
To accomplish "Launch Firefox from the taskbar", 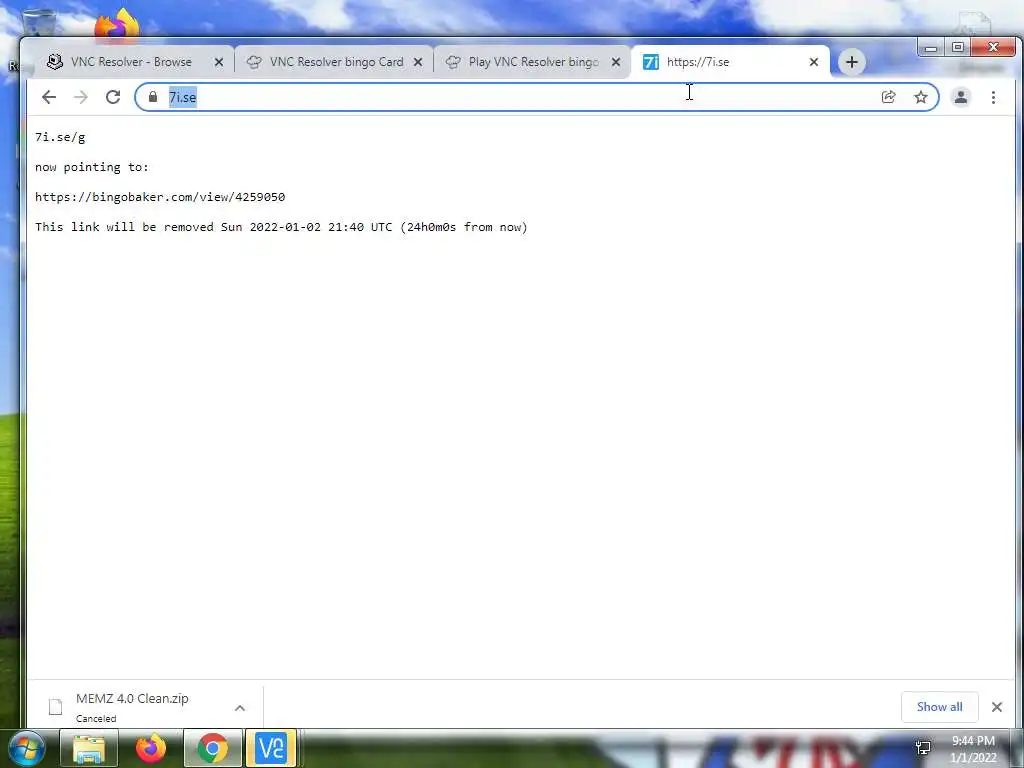I will [151, 748].
